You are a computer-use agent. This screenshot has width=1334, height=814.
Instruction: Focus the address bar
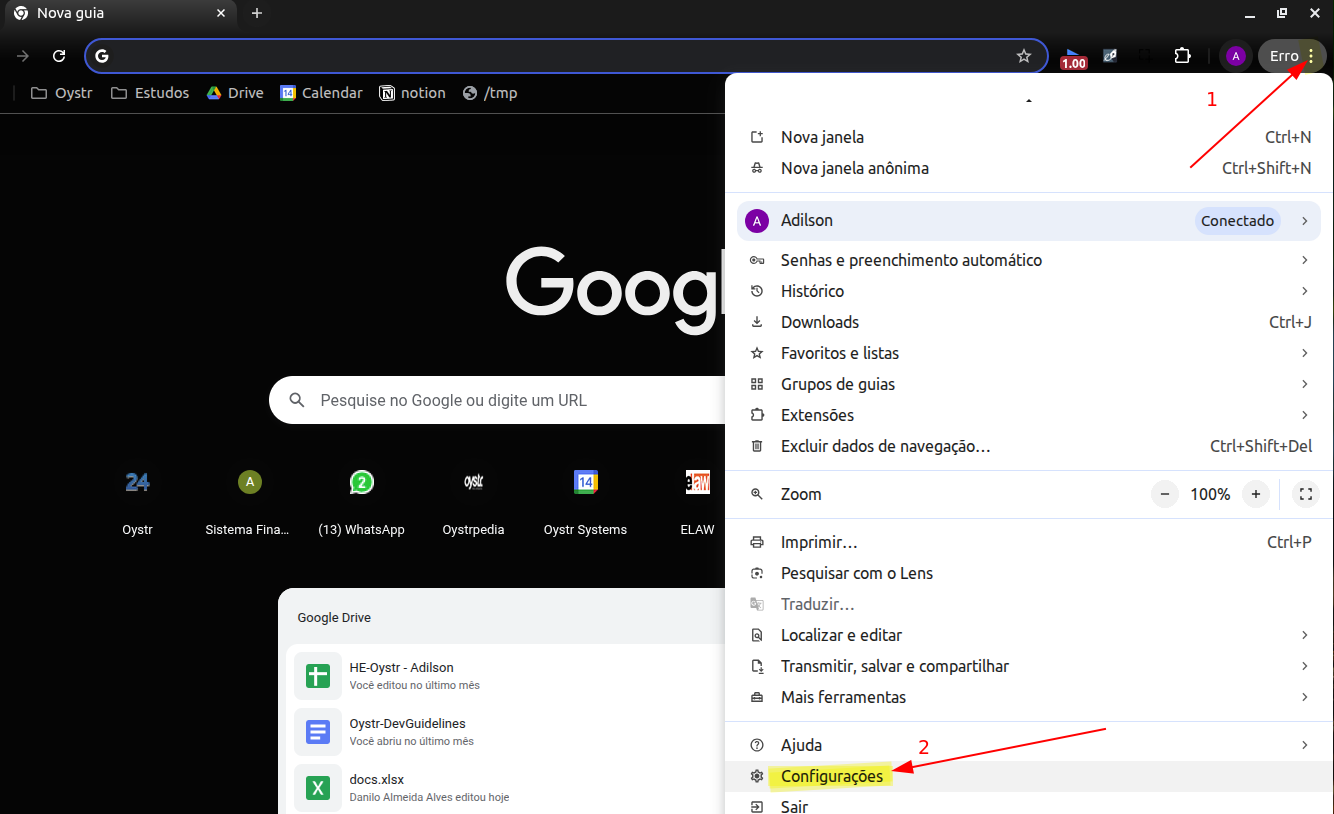tap(566, 56)
